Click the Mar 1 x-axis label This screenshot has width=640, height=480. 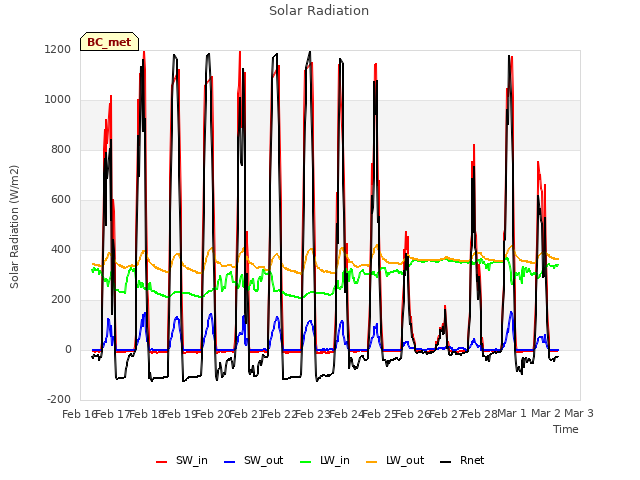coord(512,414)
